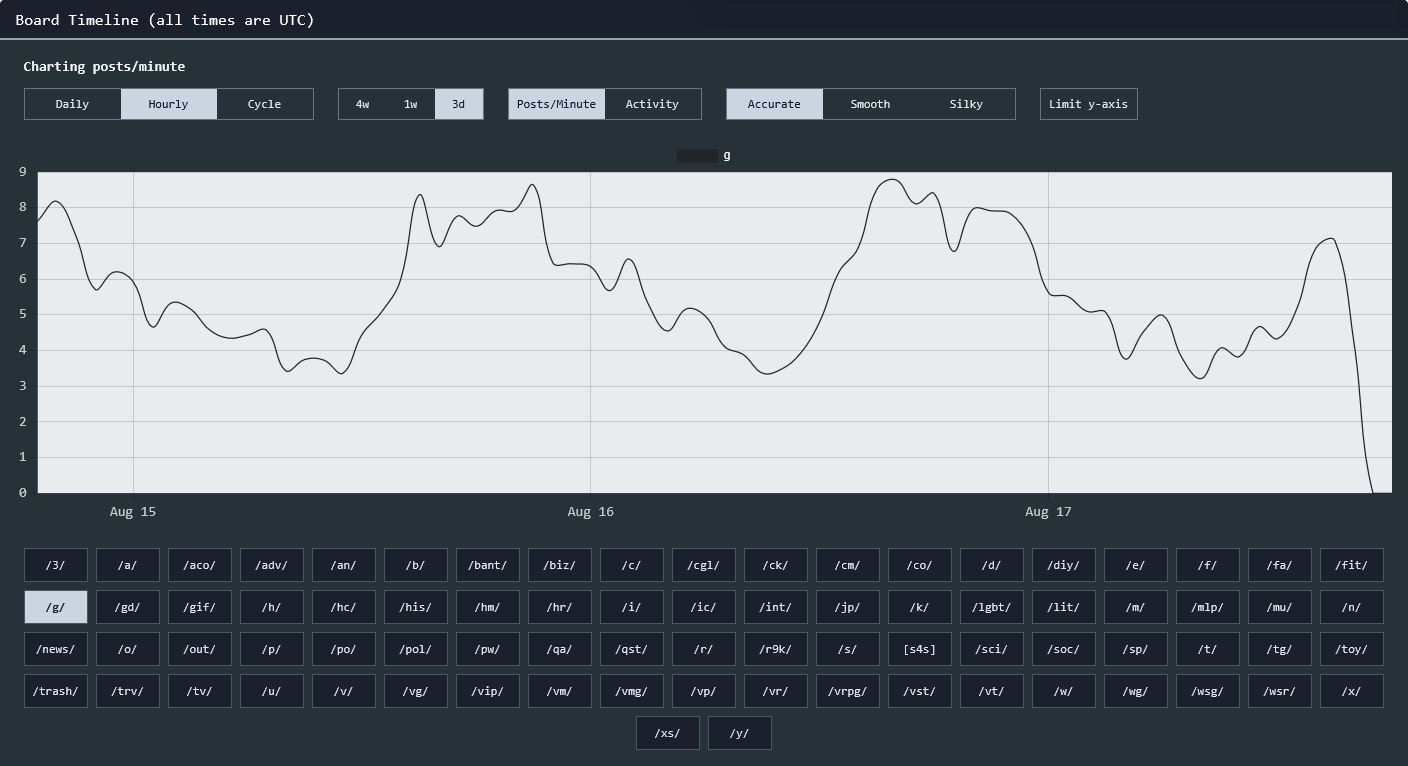Image resolution: width=1408 pixels, height=766 pixels.
Task: Choose the /lgbt/ board
Action: click(992, 607)
